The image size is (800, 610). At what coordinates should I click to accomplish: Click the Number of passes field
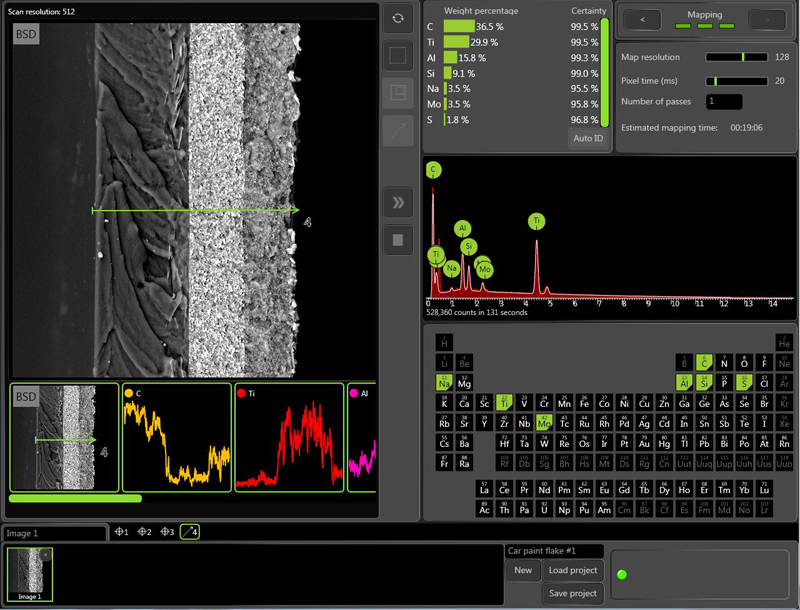(724, 101)
